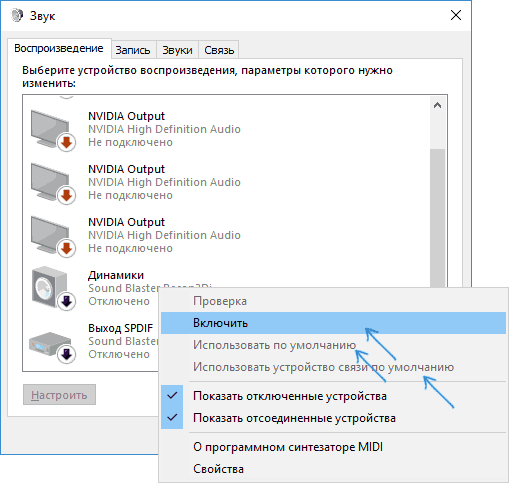
Task: Close the Звук dialog window
Action: coord(456,15)
